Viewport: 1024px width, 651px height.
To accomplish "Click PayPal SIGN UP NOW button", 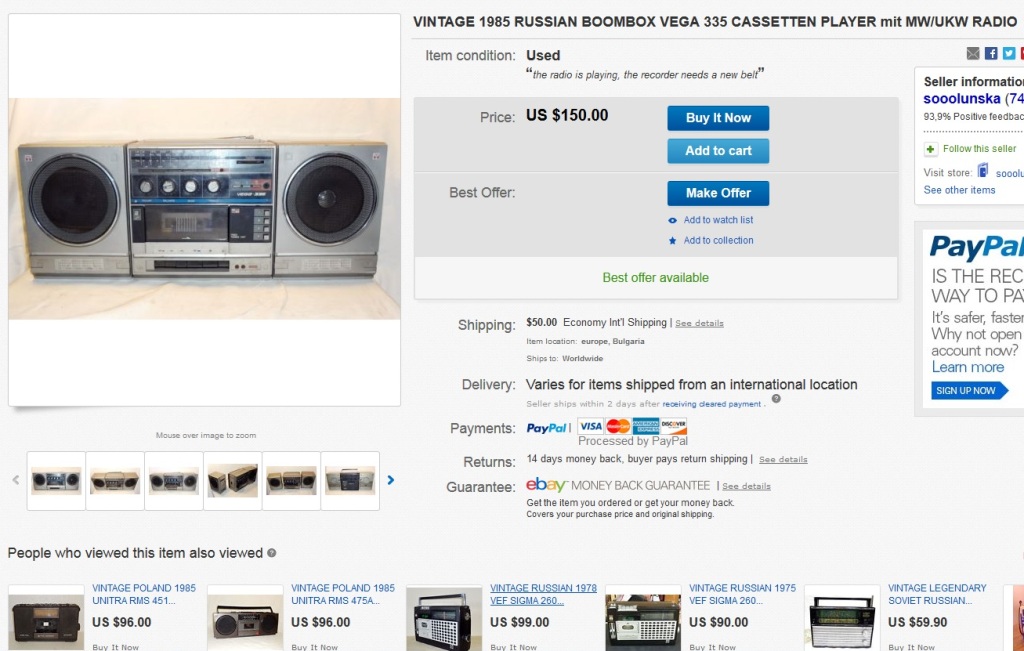I will click(969, 390).
